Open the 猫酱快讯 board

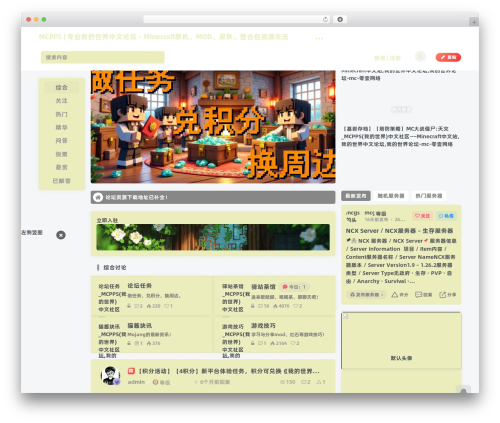pyautogui.click(x=140, y=326)
